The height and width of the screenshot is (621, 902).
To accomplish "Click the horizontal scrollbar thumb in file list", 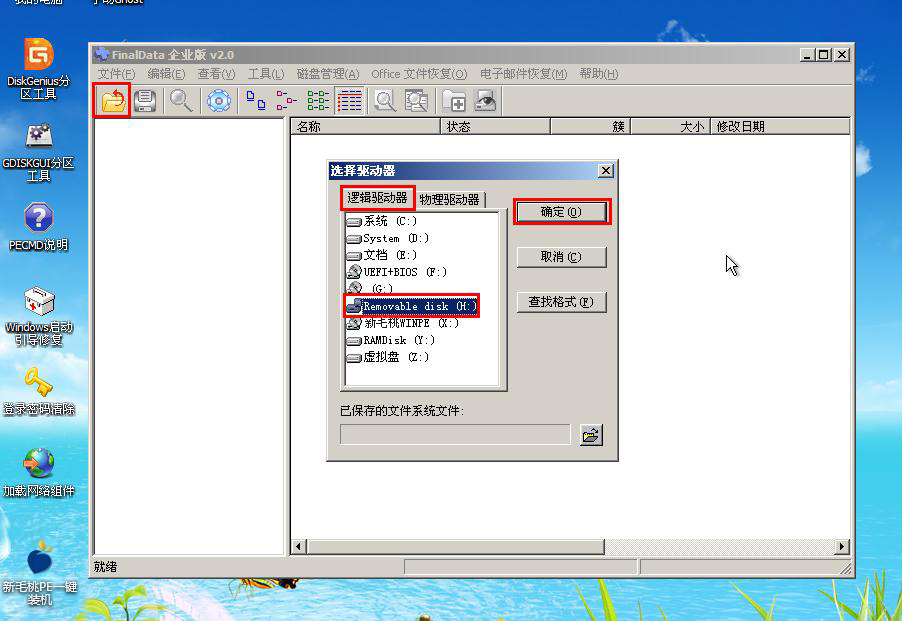I will coord(455,546).
